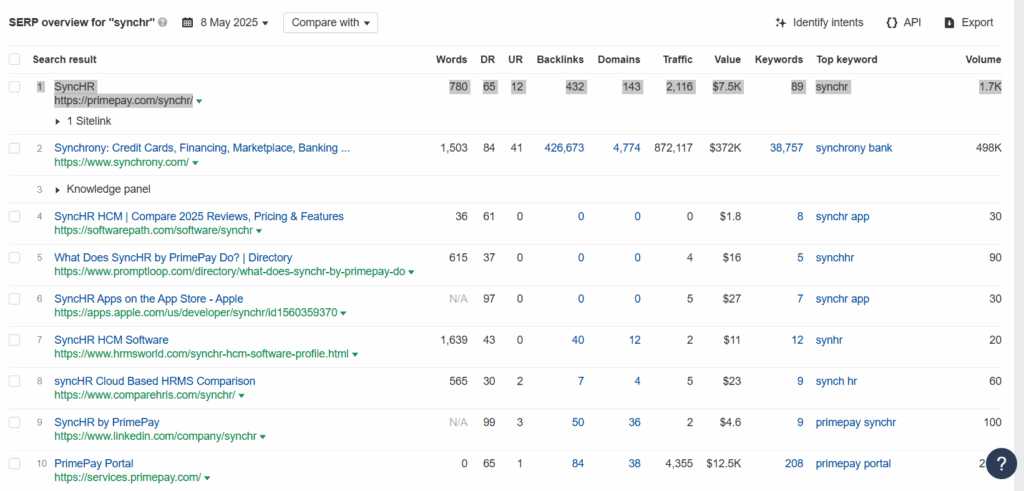Screen dimensions: 1024x491
Task: Click the Top keyword column header
Action: point(847,59)
